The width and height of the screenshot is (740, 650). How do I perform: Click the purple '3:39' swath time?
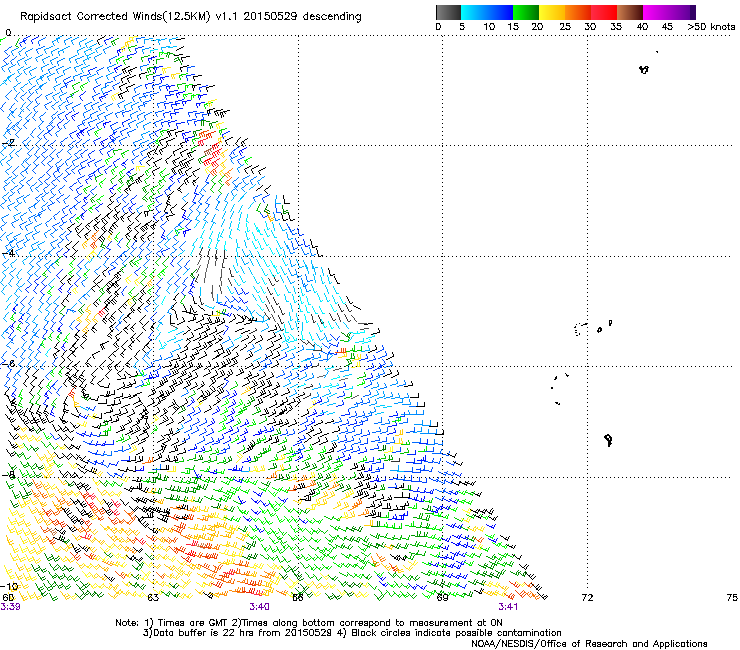(x=10, y=607)
